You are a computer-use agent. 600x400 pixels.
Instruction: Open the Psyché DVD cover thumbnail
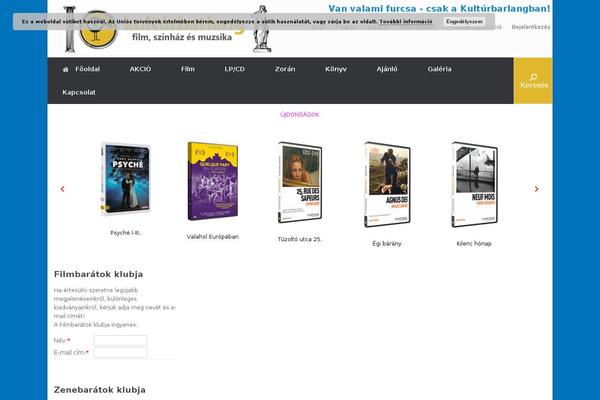tap(126, 178)
